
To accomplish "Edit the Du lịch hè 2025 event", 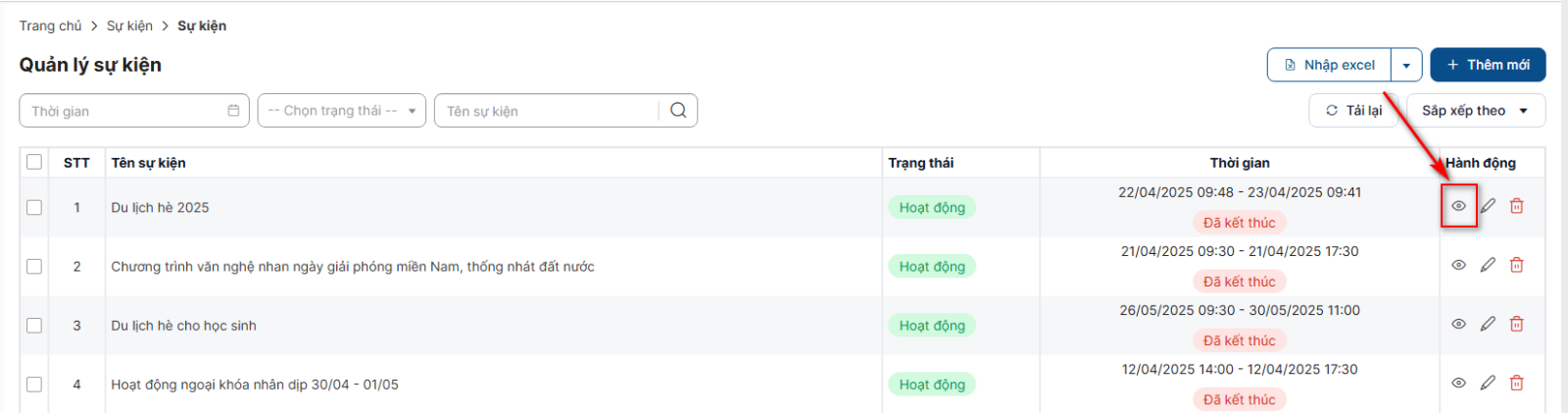I will [1488, 206].
